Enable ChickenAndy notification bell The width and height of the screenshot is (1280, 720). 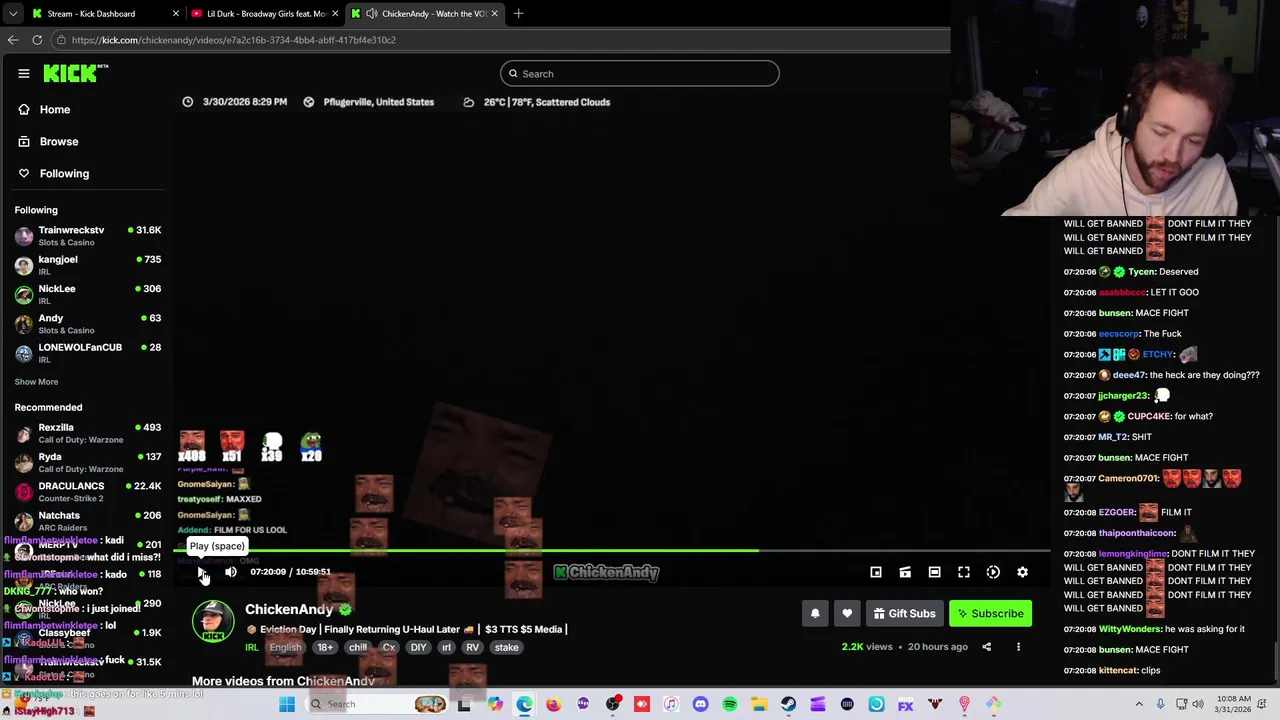pyautogui.click(x=815, y=614)
